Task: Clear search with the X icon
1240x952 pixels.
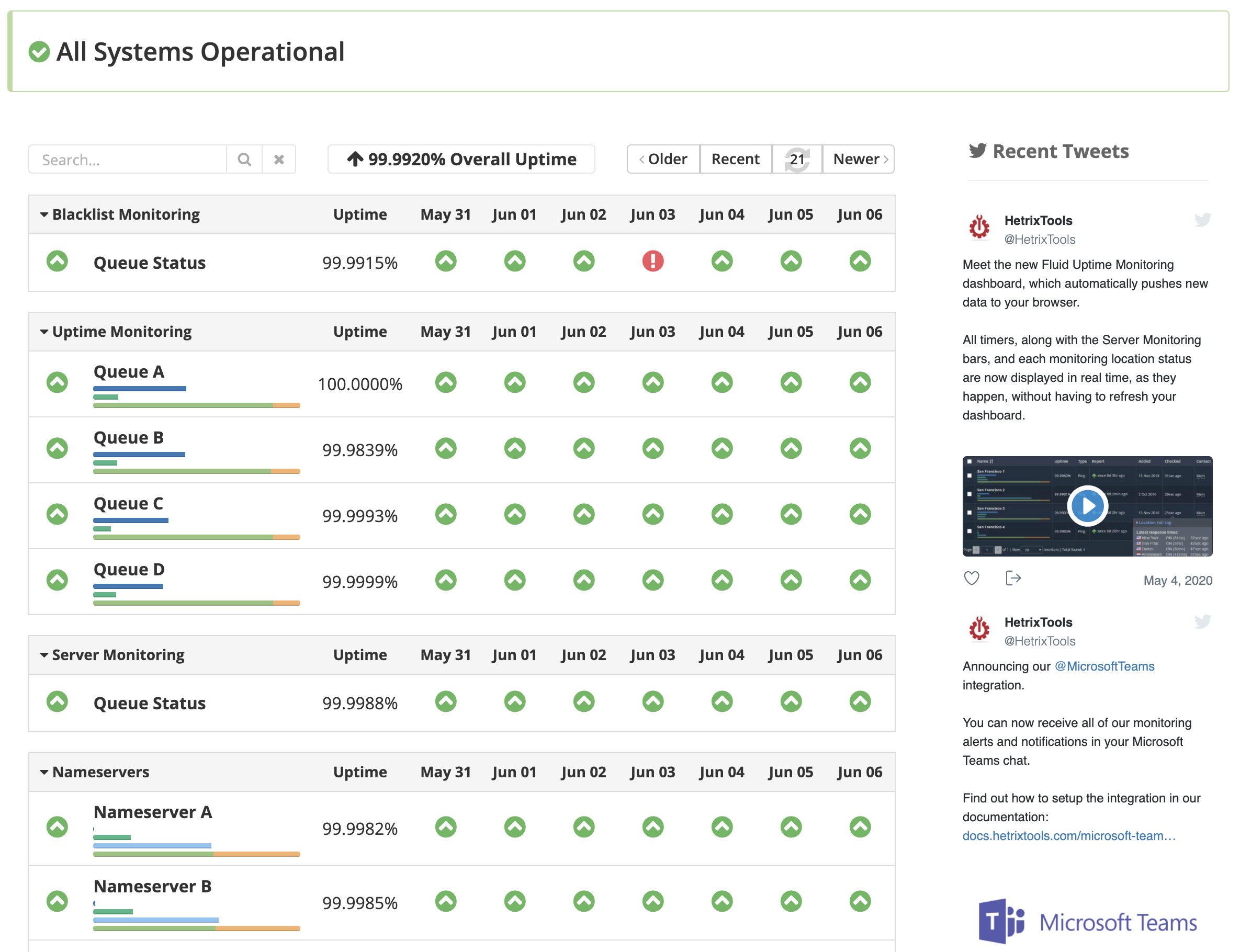Action: (x=279, y=160)
